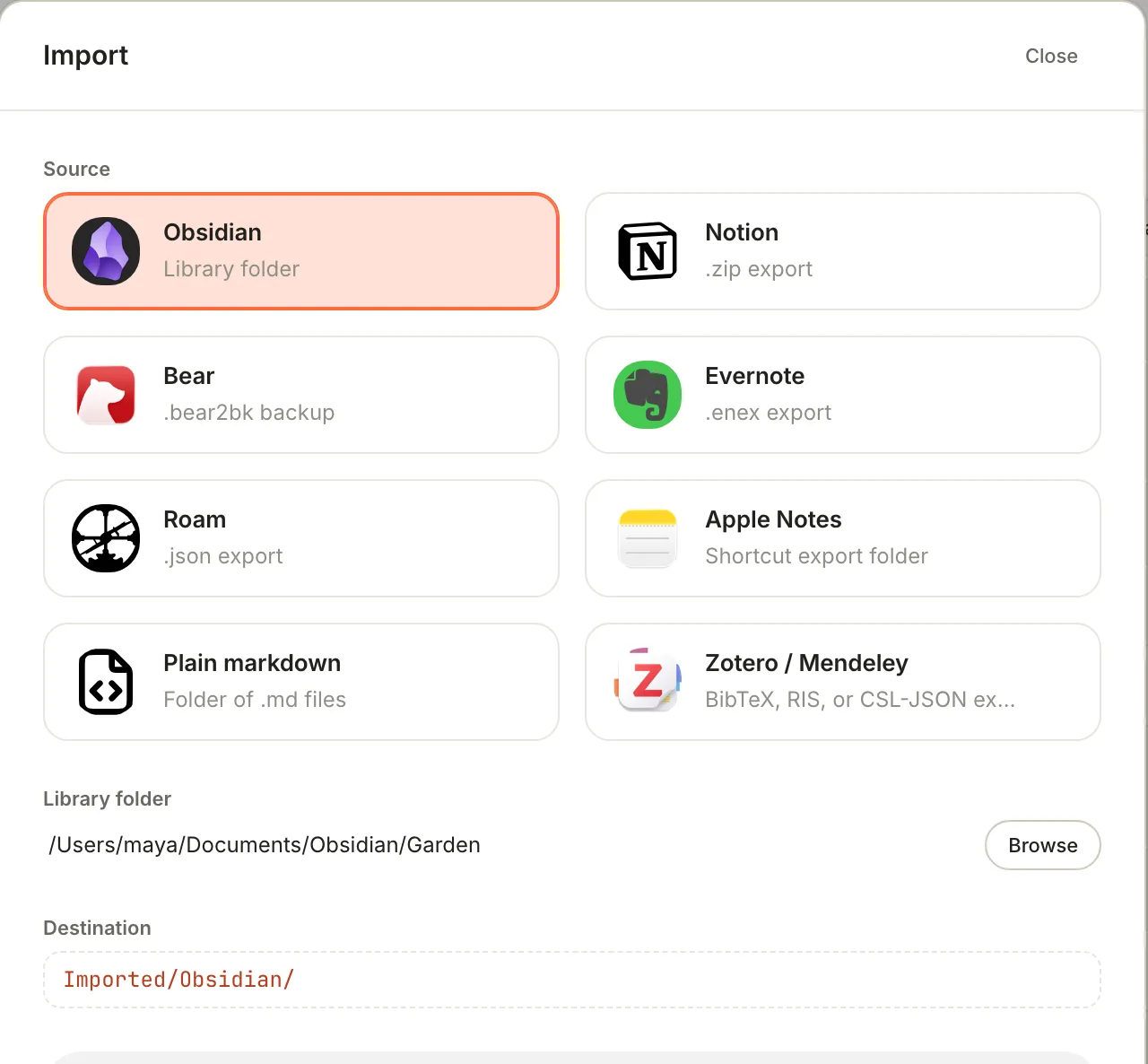Click the Source section label
1148x1064 pixels.
click(77, 169)
